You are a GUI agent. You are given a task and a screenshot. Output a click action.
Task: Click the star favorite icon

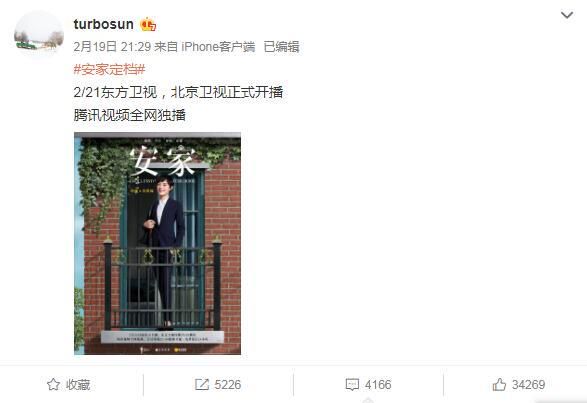[53, 384]
